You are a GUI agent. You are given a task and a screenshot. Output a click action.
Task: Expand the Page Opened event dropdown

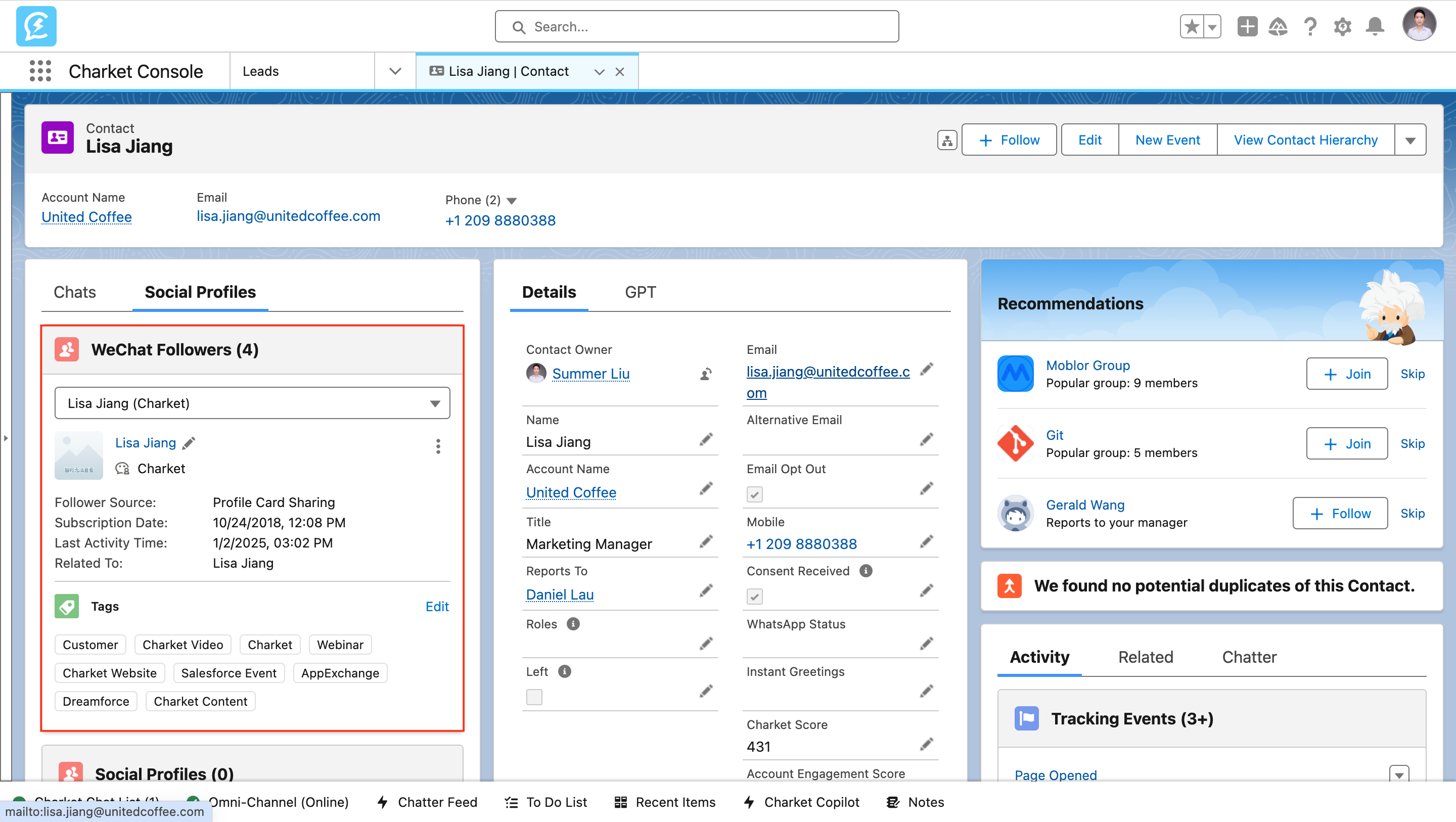coord(1399,774)
